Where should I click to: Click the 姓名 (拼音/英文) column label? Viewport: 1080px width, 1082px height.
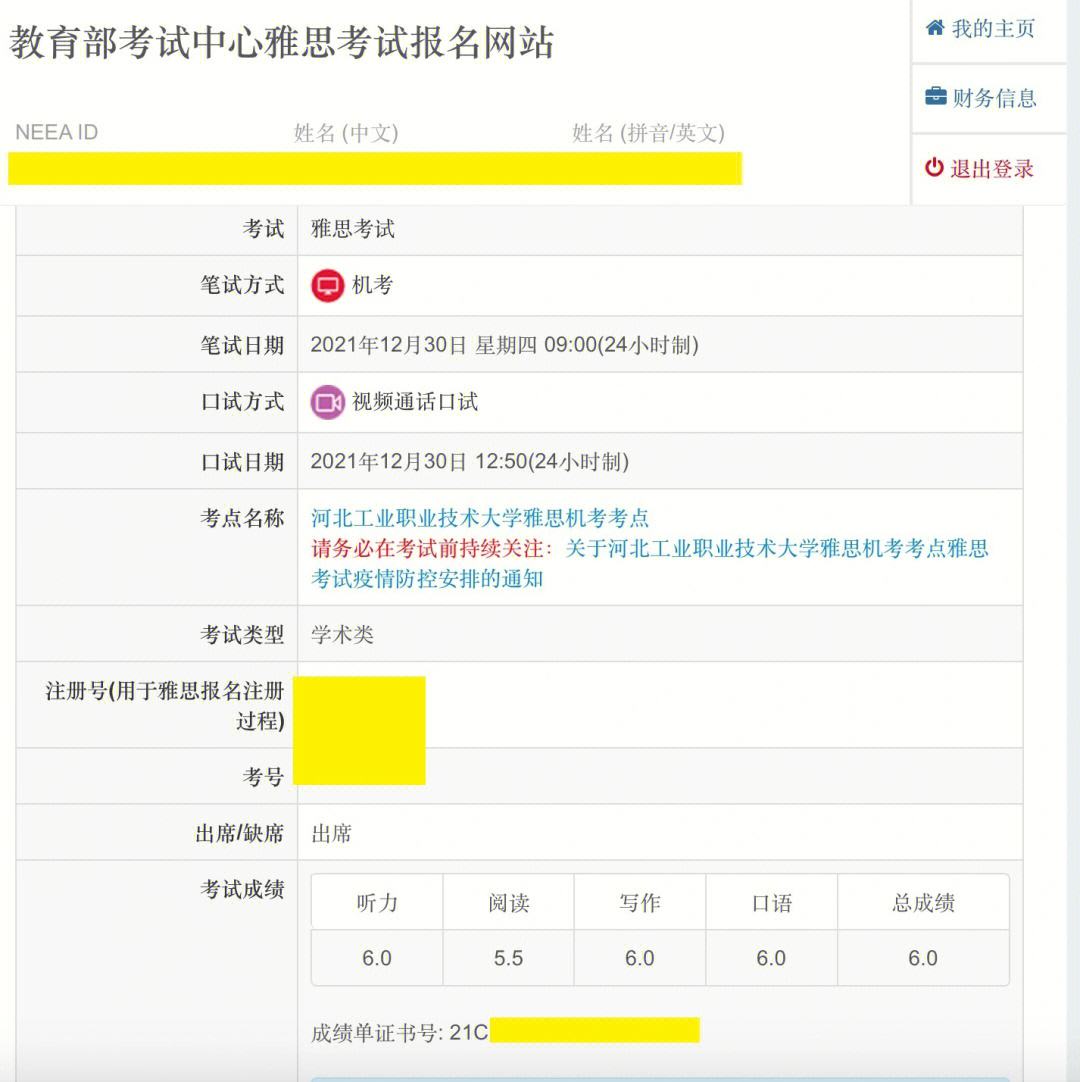648,132
